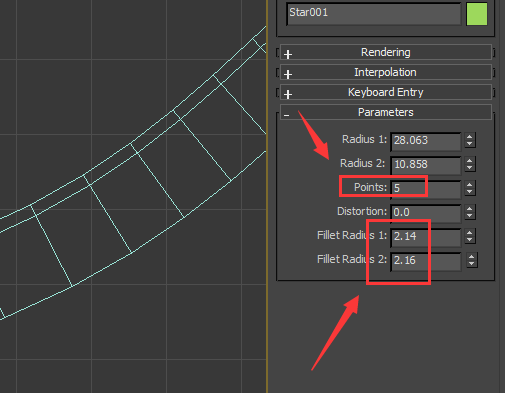
Task: Click the Radius 1 label text
Action: coord(364,139)
